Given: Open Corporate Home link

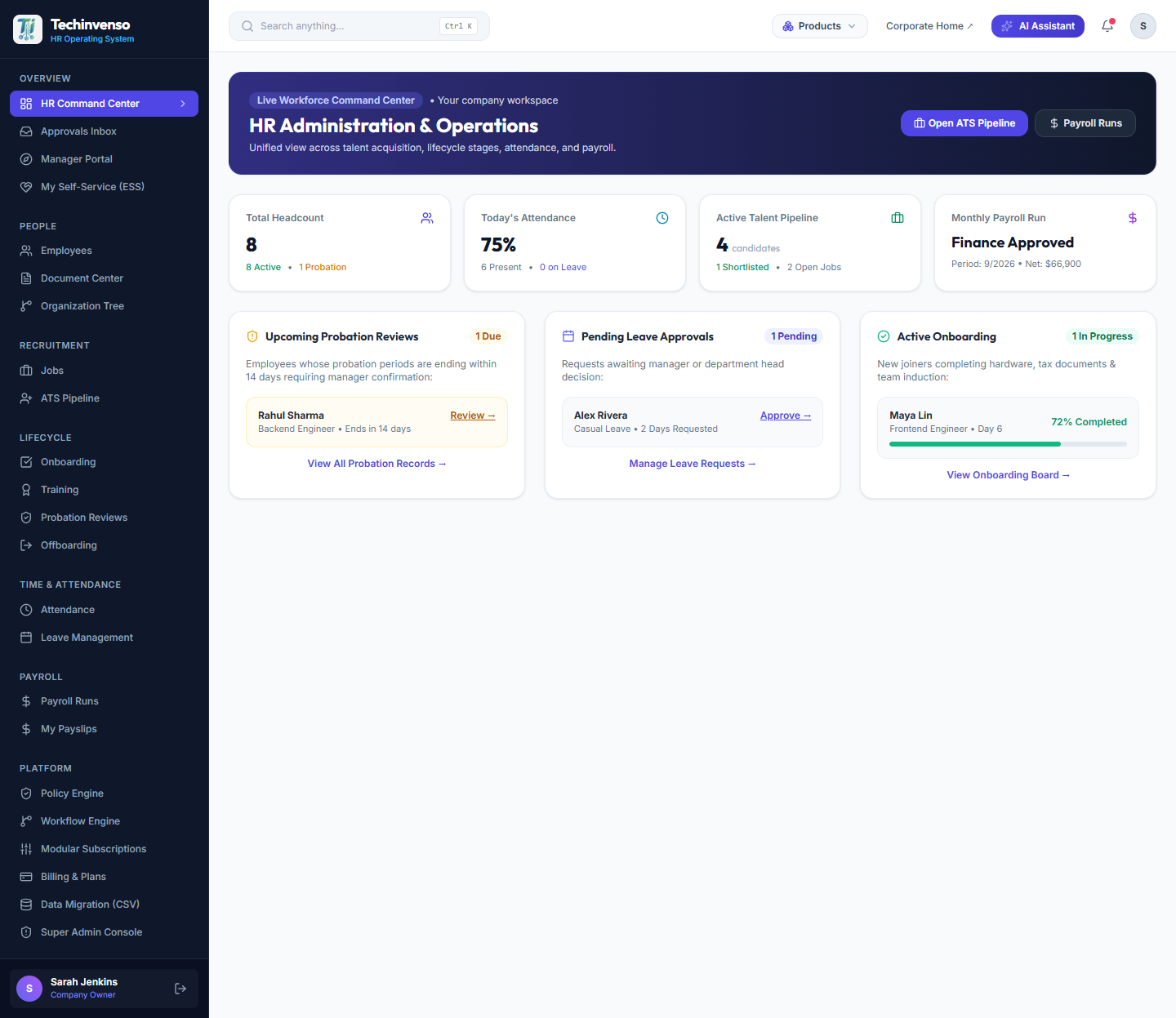Looking at the screenshot, I should (929, 26).
